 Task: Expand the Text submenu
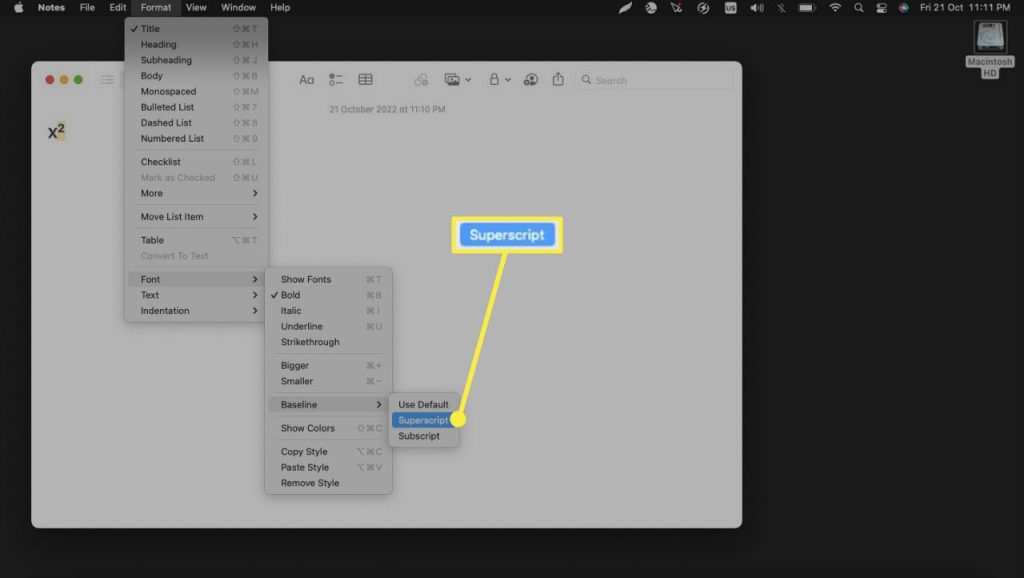[197, 295]
